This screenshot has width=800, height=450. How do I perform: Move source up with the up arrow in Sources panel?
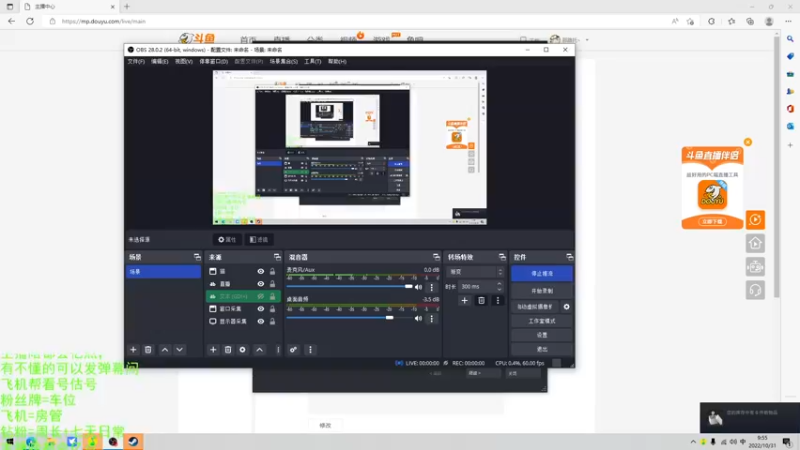click(x=260, y=349)
